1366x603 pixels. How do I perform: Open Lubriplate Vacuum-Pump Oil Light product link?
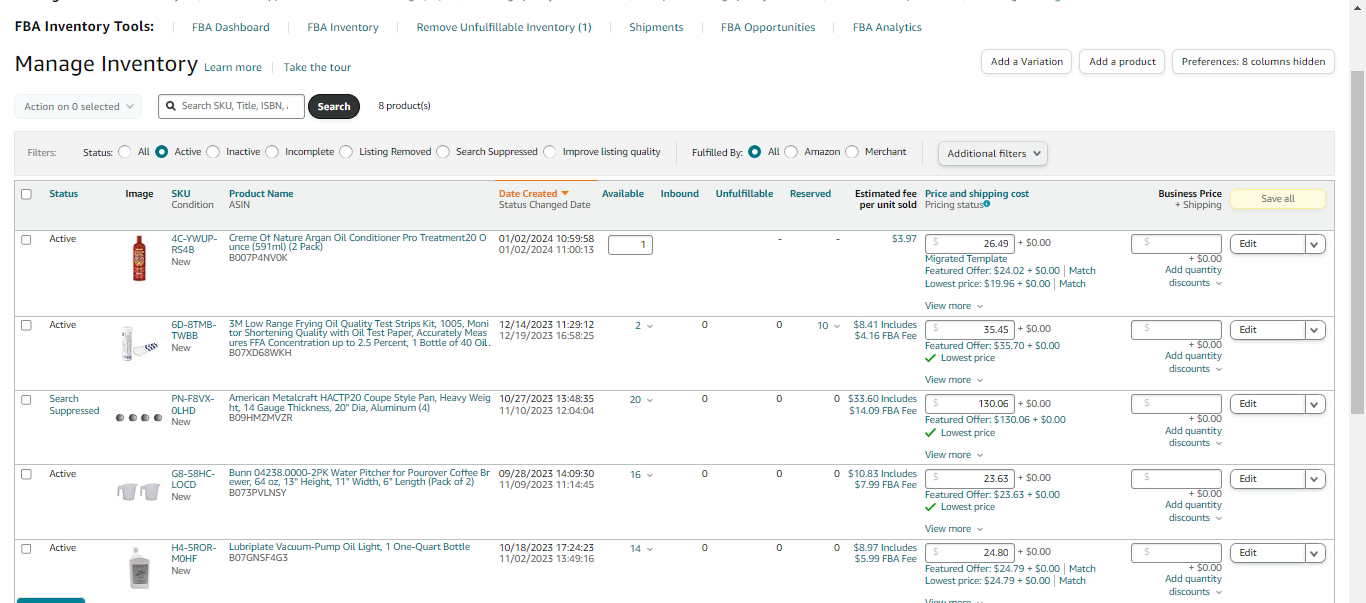pos(349,548)
